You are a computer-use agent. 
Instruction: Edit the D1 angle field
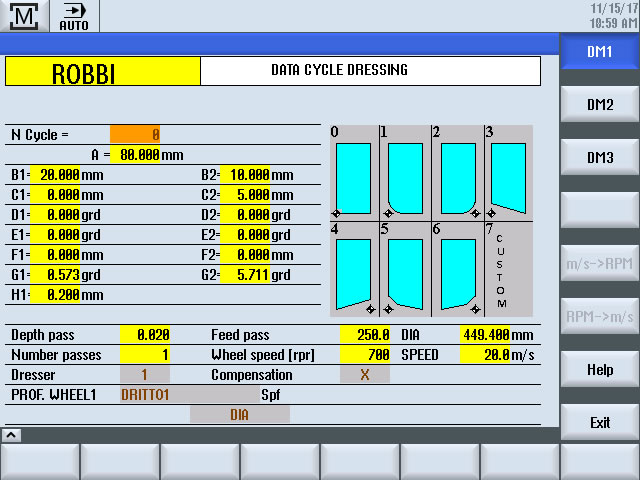[x=55, y=215]
